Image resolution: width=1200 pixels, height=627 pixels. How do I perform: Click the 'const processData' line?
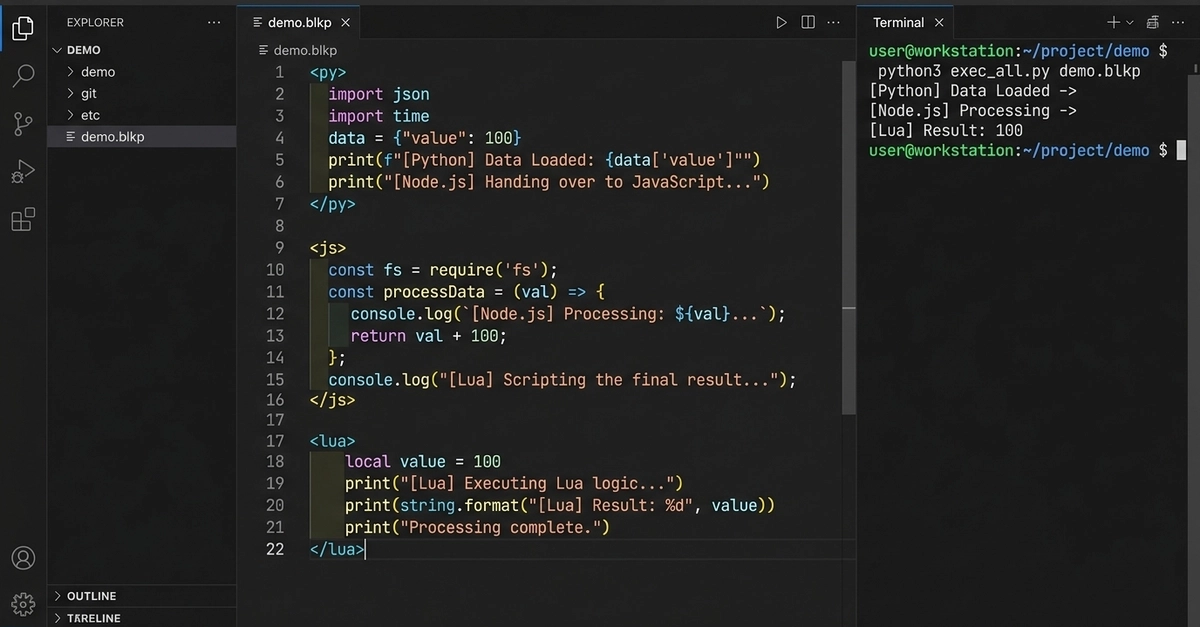[466, 291]
